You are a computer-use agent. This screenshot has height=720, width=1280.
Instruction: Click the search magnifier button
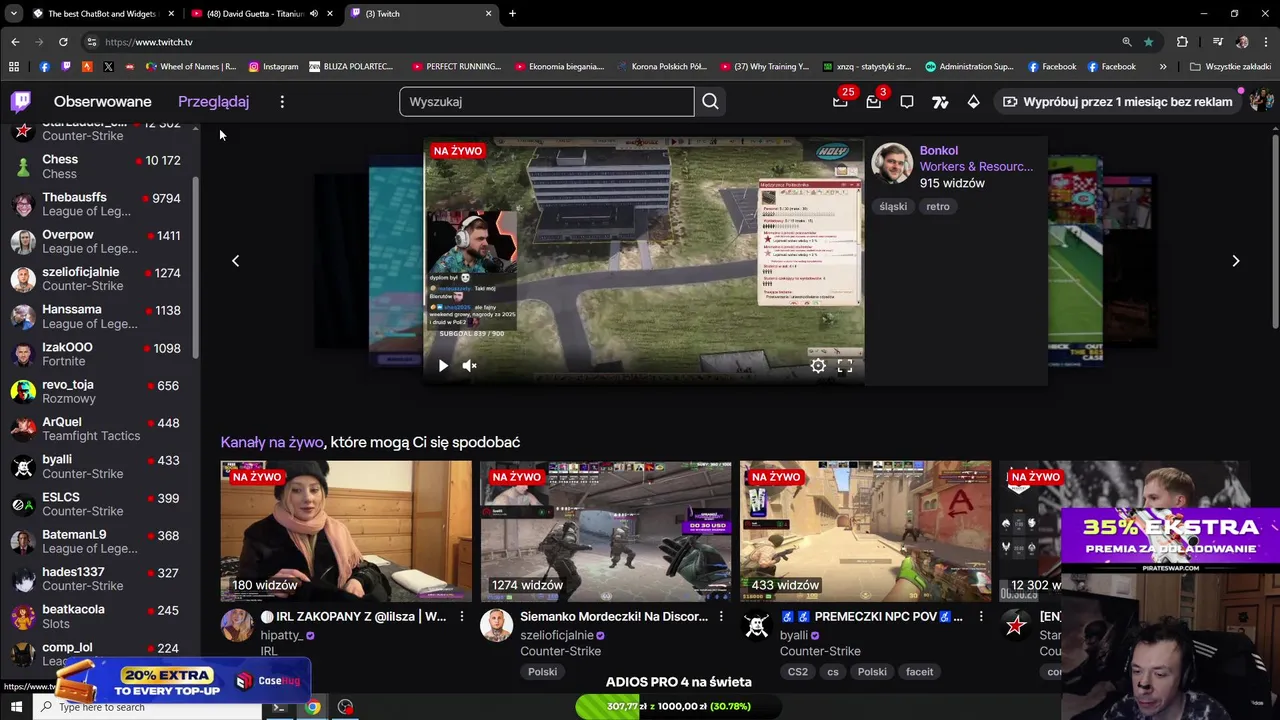(x=710, y=102)
